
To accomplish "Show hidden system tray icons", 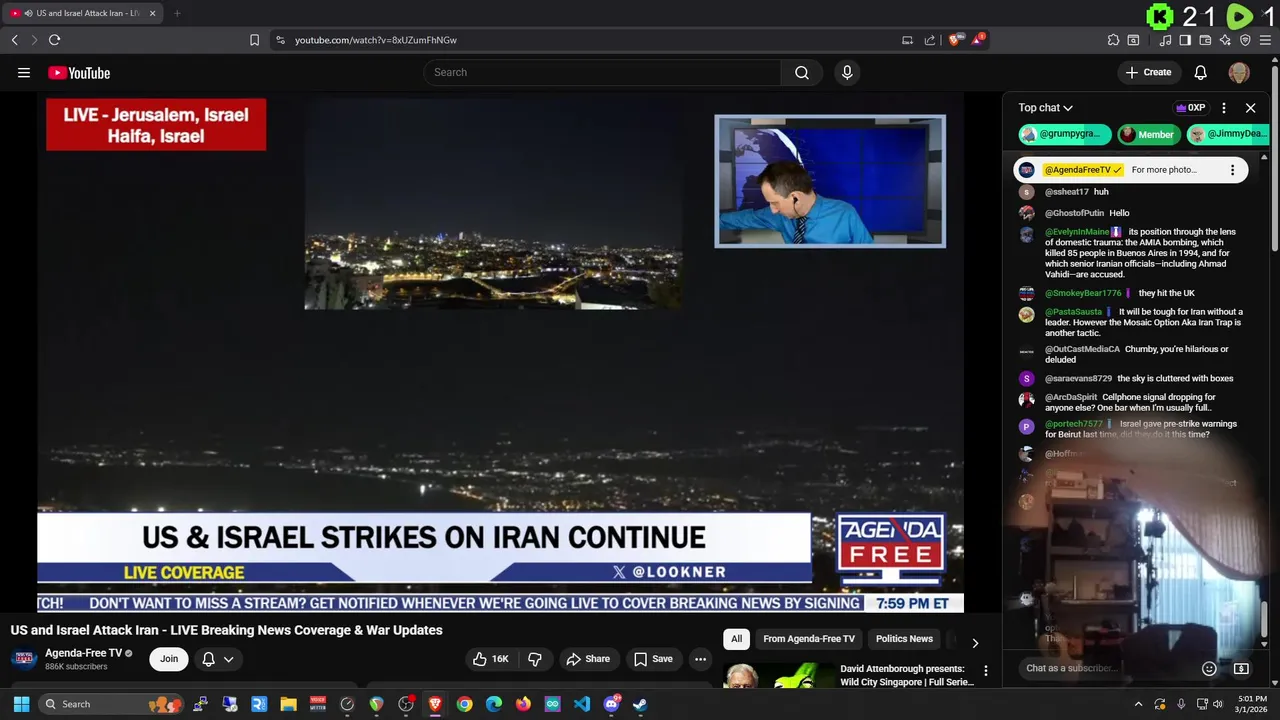I will pos(1138,704).
